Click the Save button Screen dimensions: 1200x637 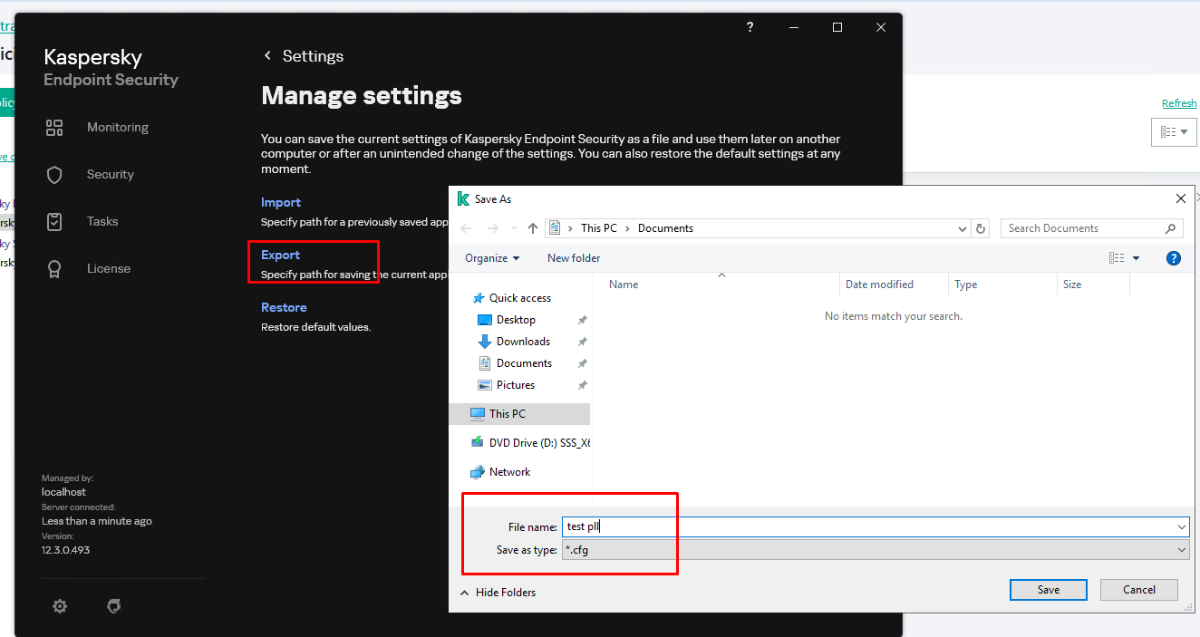[1048, 589]
